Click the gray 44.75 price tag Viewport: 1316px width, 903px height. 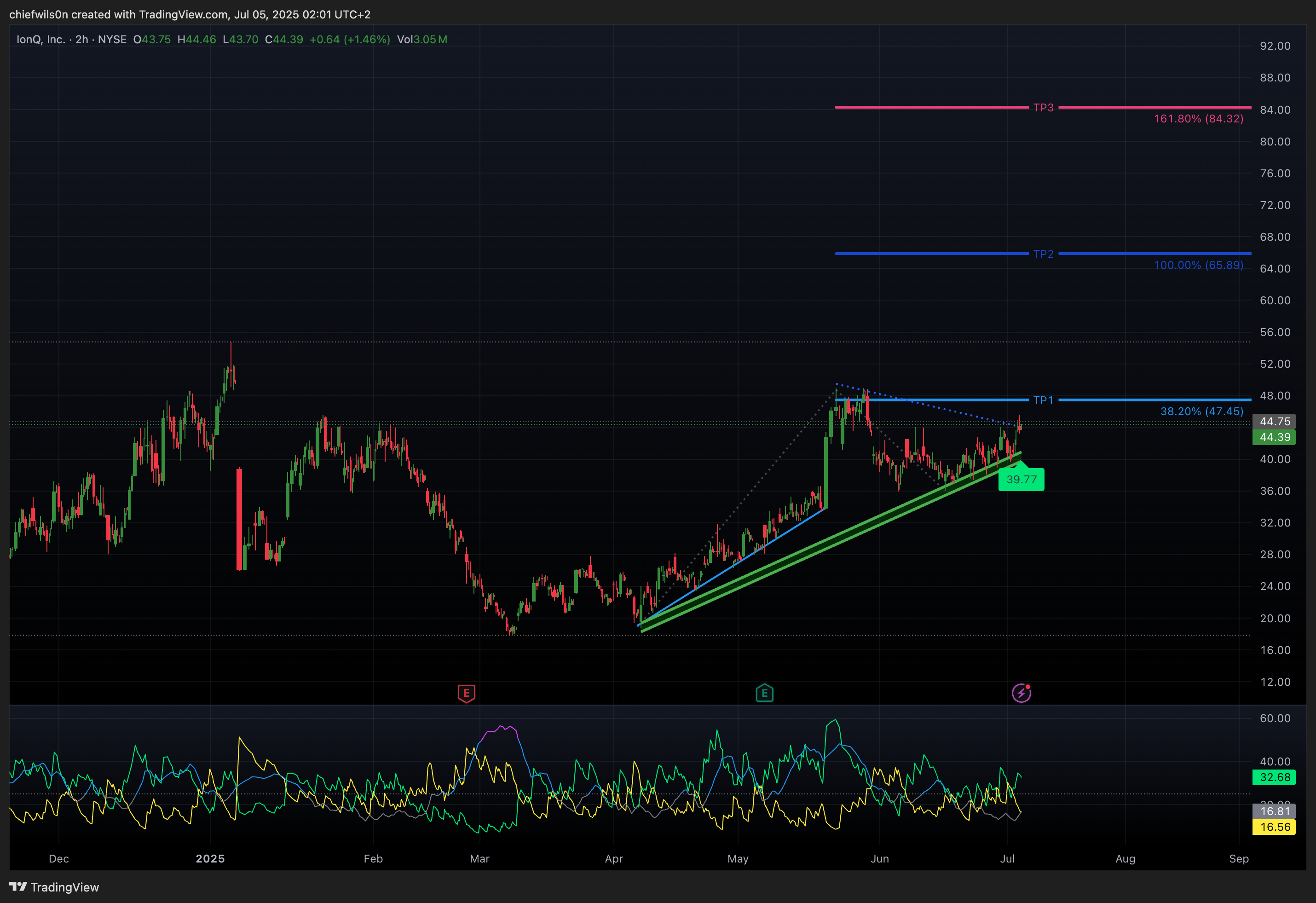[1274, 422]
